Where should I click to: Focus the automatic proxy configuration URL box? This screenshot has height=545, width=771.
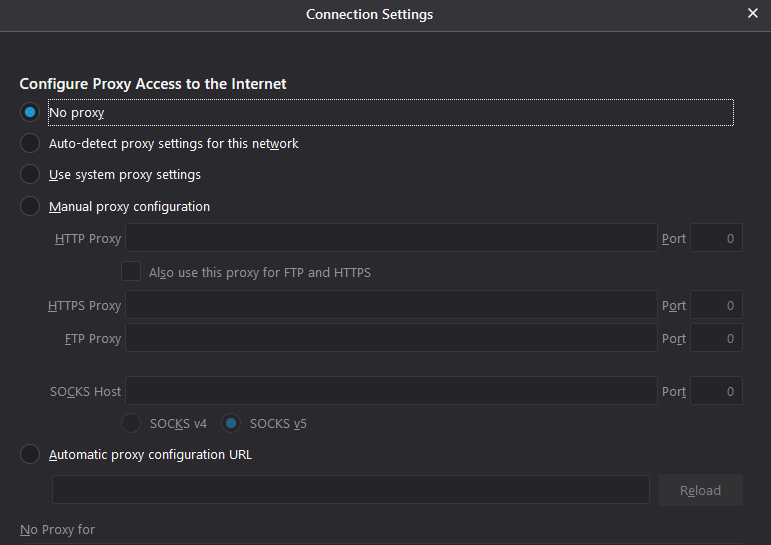pos(351,490)
